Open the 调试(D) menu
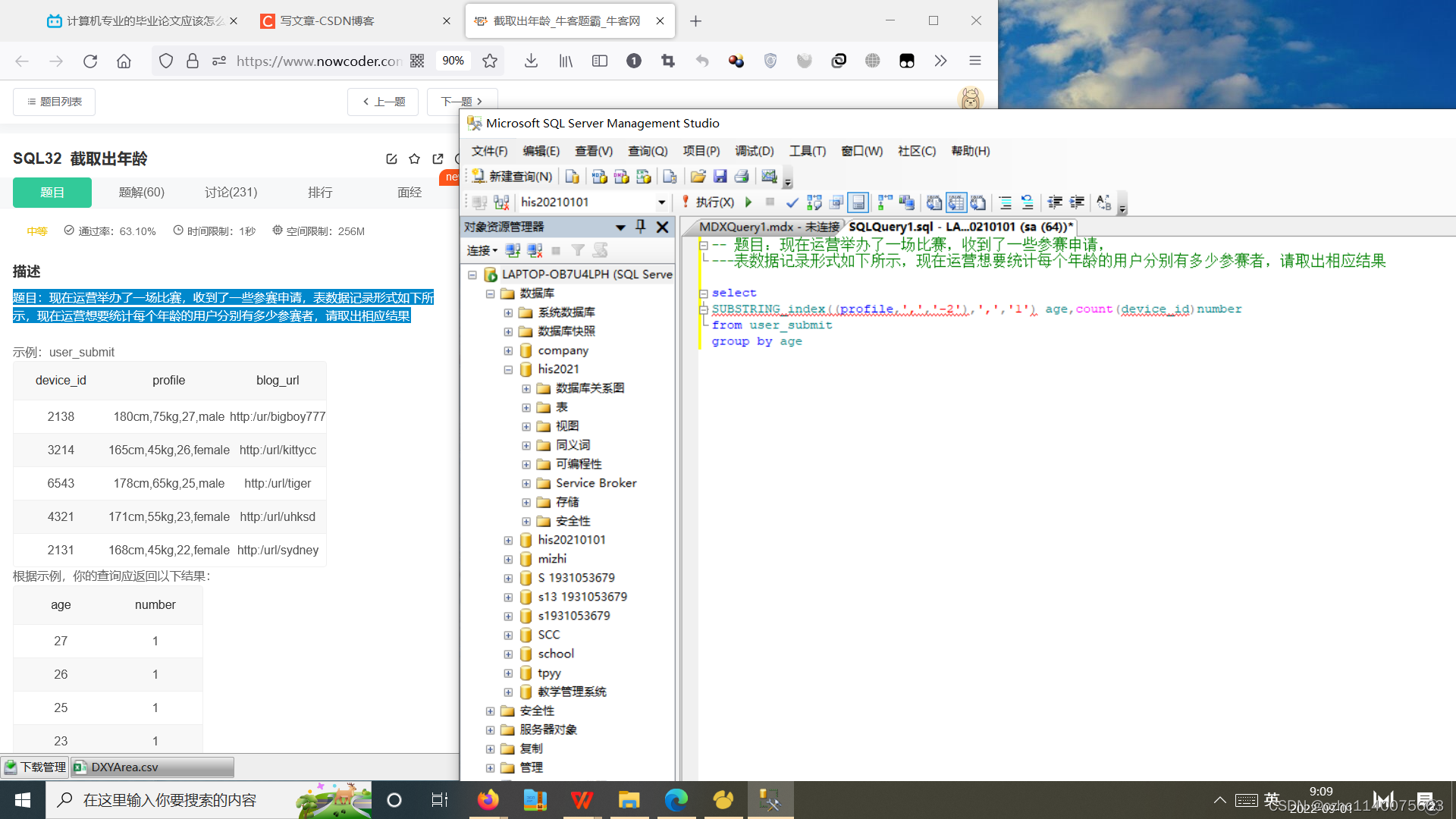This screenshot has width=1456, height=819. [x=755, y=151]
